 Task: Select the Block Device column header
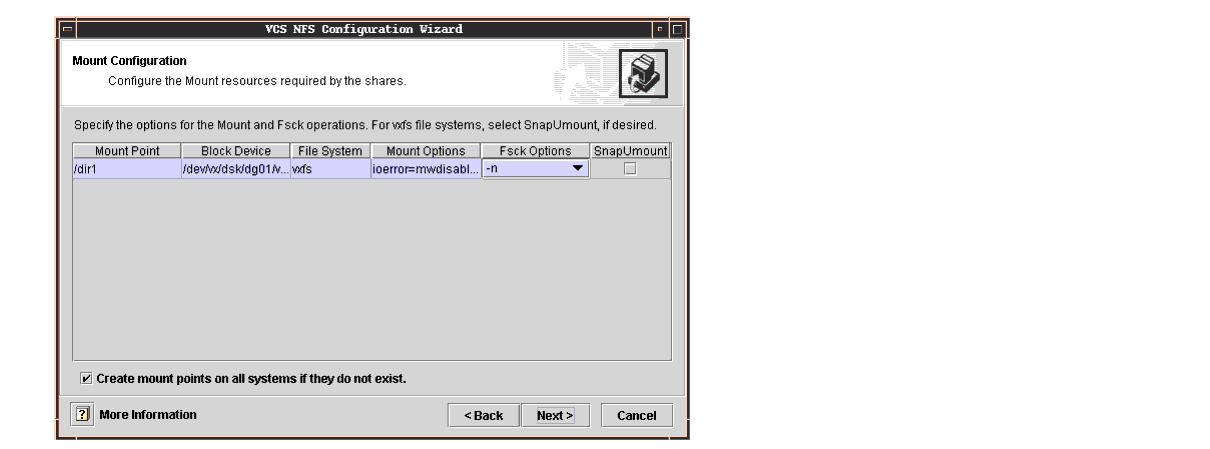(234, 151)
